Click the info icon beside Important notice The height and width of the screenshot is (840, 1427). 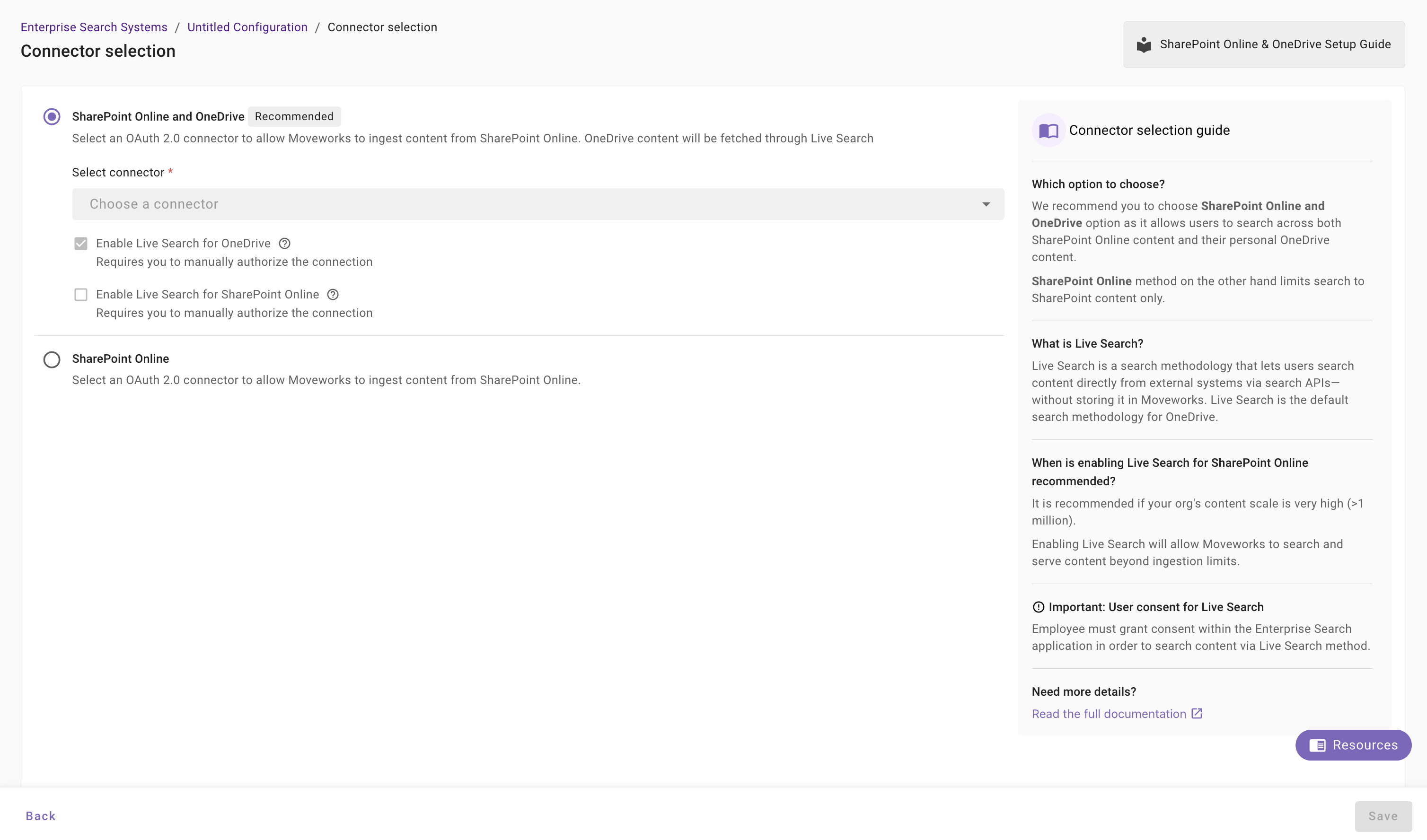[1038, 607]
